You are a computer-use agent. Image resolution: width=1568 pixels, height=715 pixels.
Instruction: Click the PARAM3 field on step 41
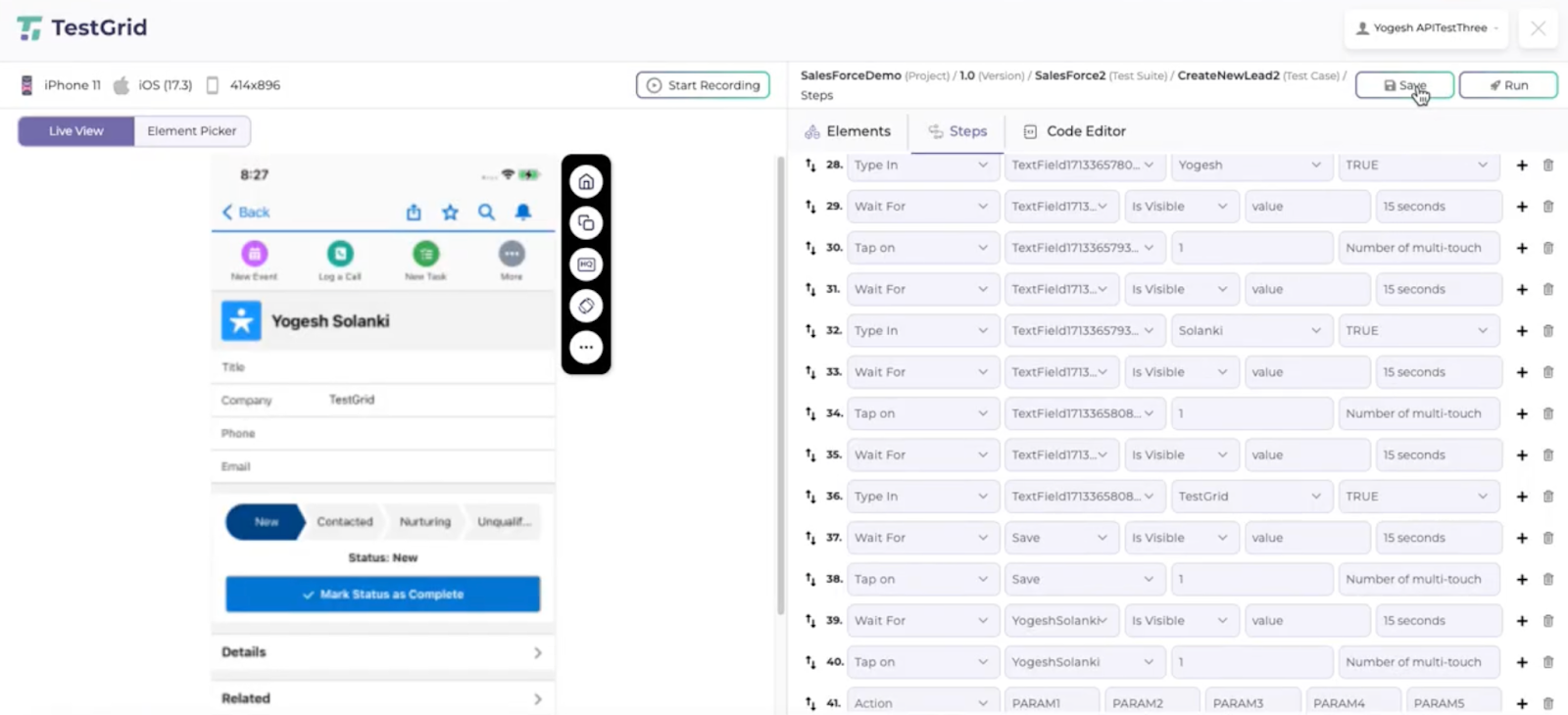1252,703
